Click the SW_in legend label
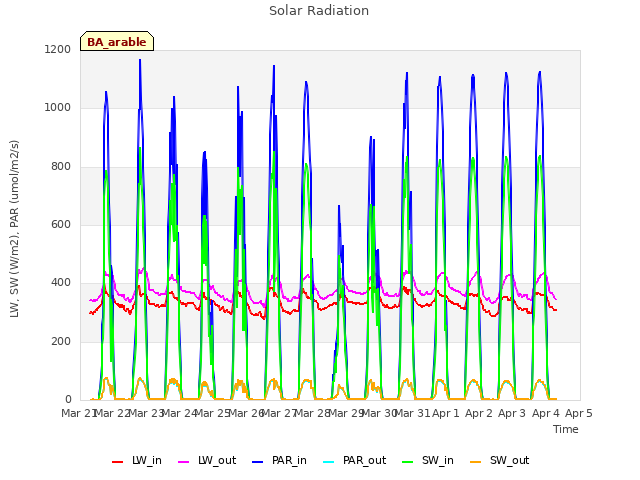640x480 pixels. pyautogui.click(x=438, y=460)
